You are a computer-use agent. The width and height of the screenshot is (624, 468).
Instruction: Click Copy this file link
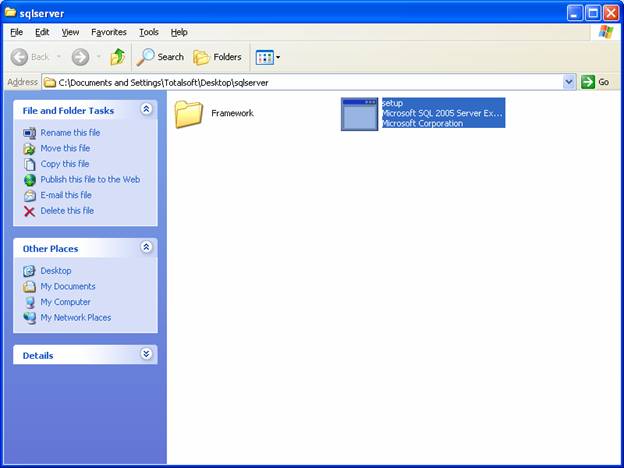pos(64,164)
